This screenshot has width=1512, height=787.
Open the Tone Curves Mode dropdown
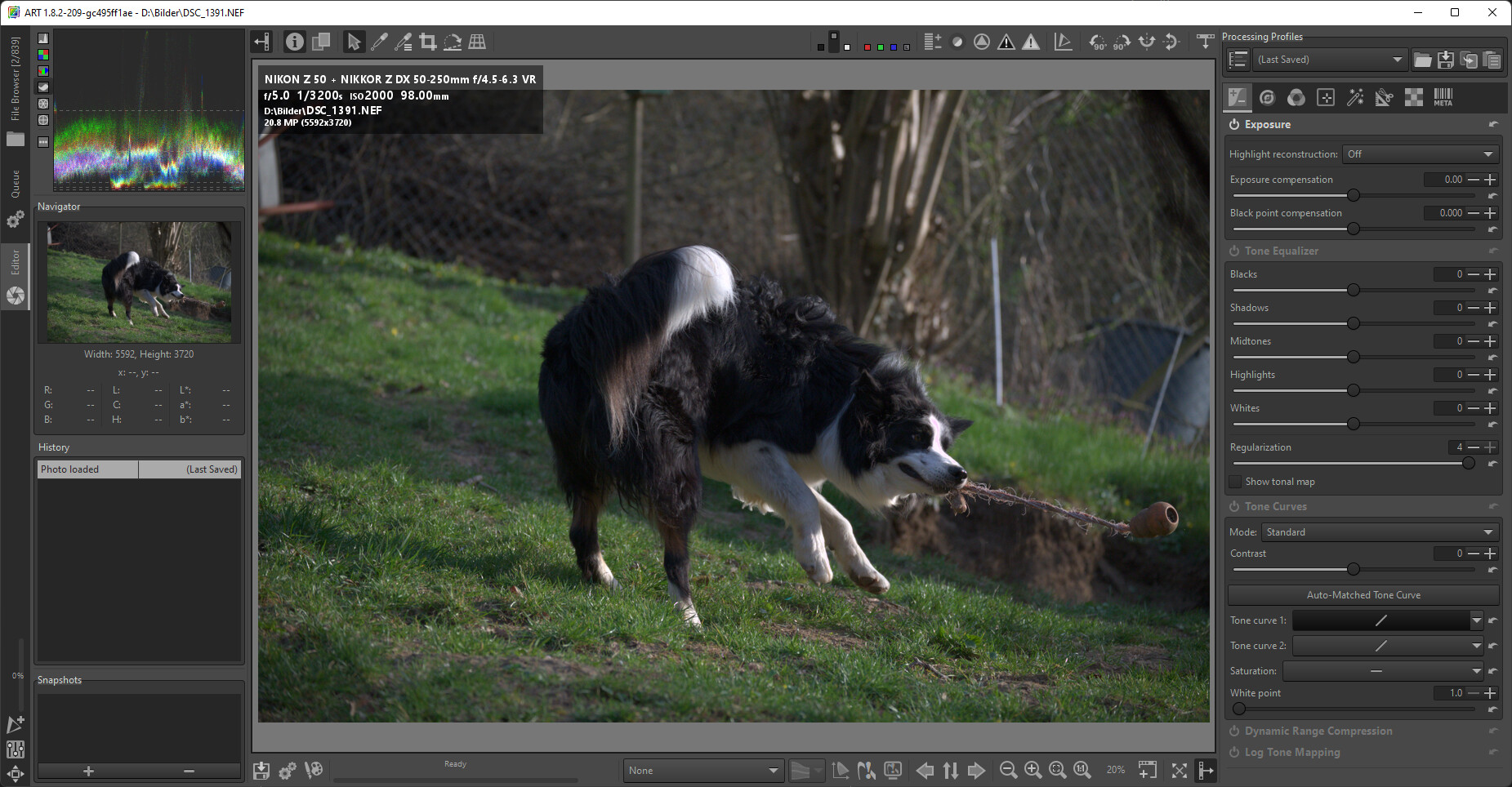1379,532
